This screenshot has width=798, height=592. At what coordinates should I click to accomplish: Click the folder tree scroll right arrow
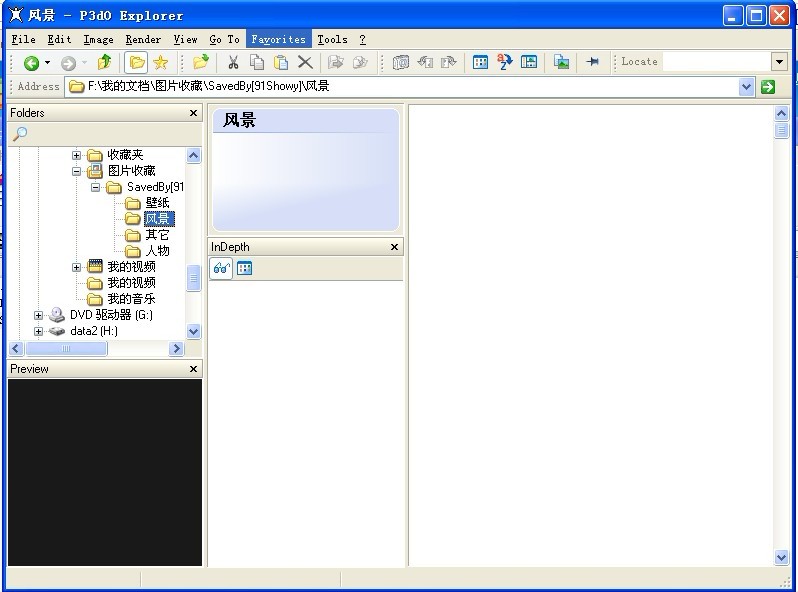coord(176,349)
